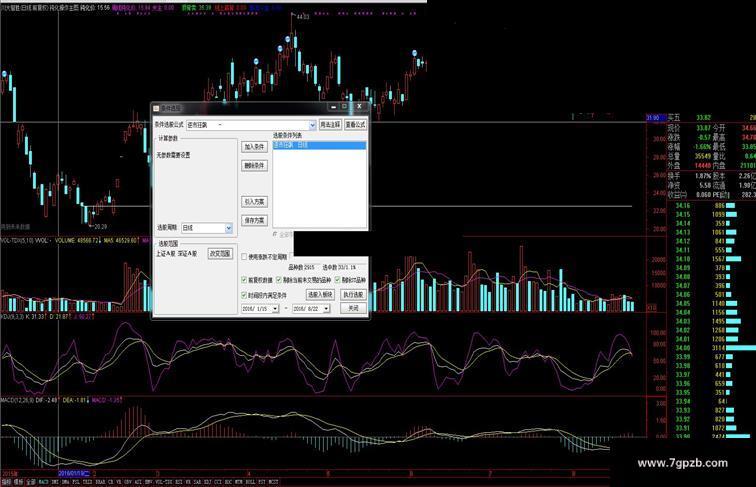Click the 外盘 14448 value

703,165
